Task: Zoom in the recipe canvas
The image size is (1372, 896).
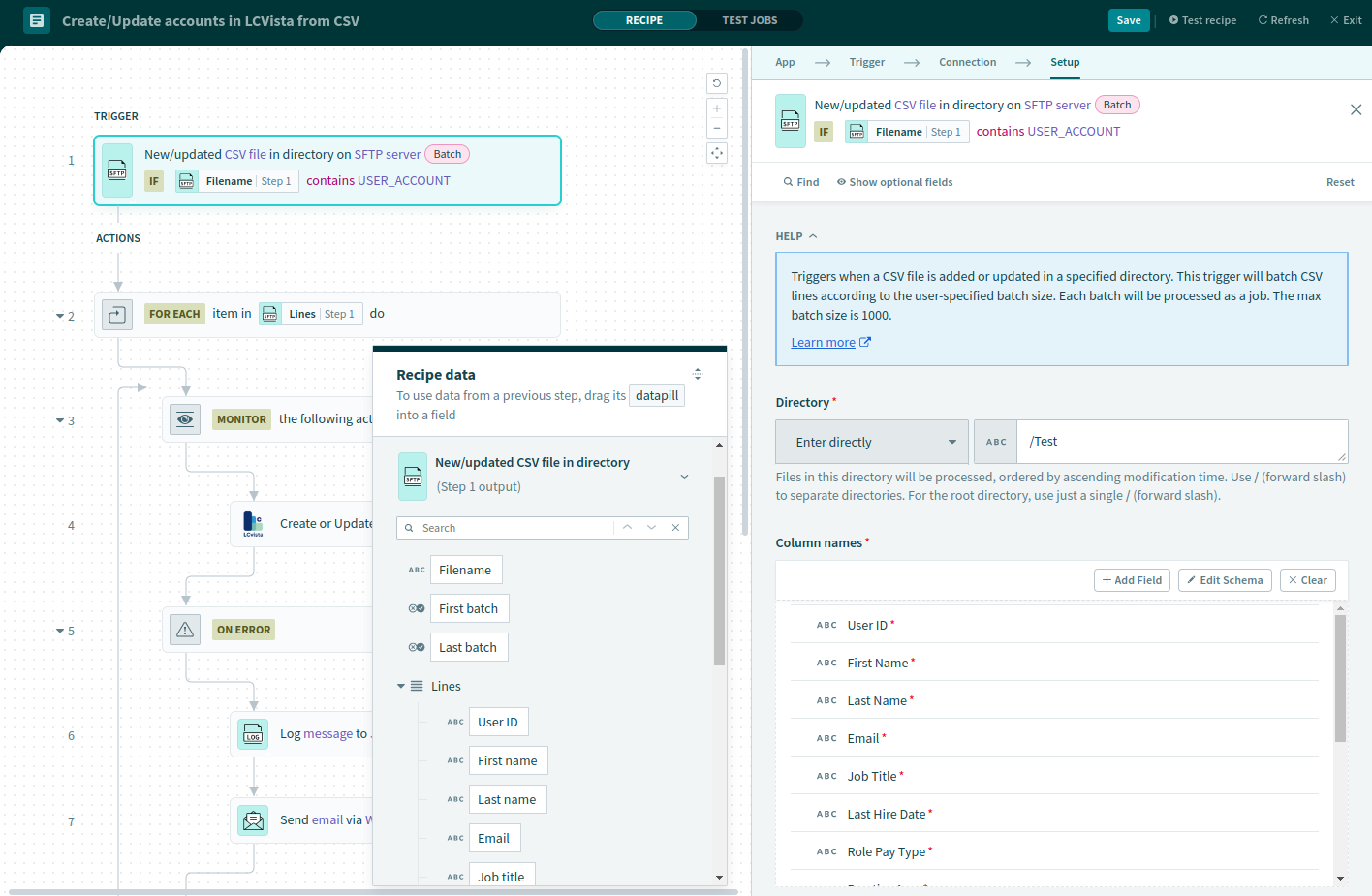Action: pyautogui.click(x=717, y=108)
